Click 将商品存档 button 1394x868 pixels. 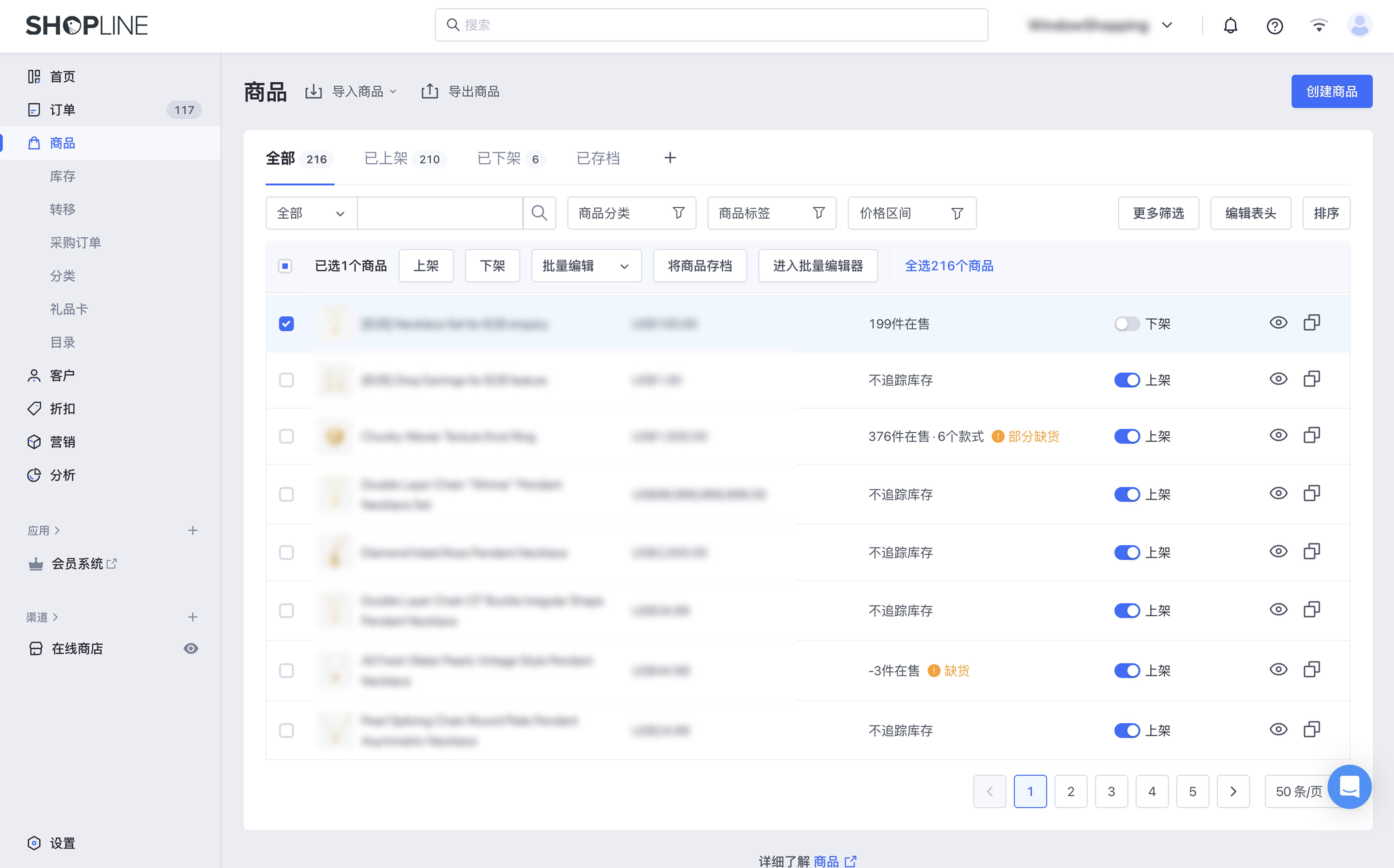[700, 266]
